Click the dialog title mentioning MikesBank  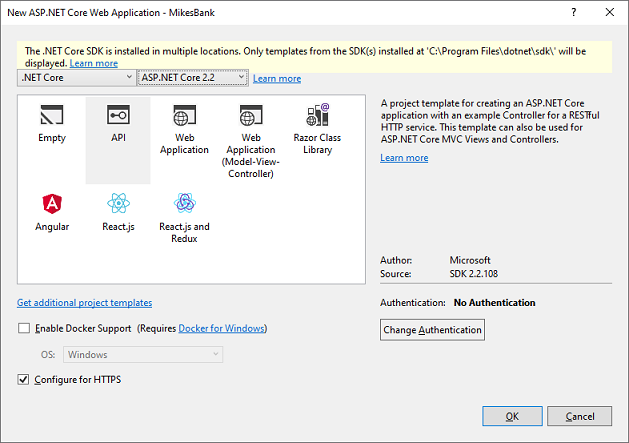point(111,12)
